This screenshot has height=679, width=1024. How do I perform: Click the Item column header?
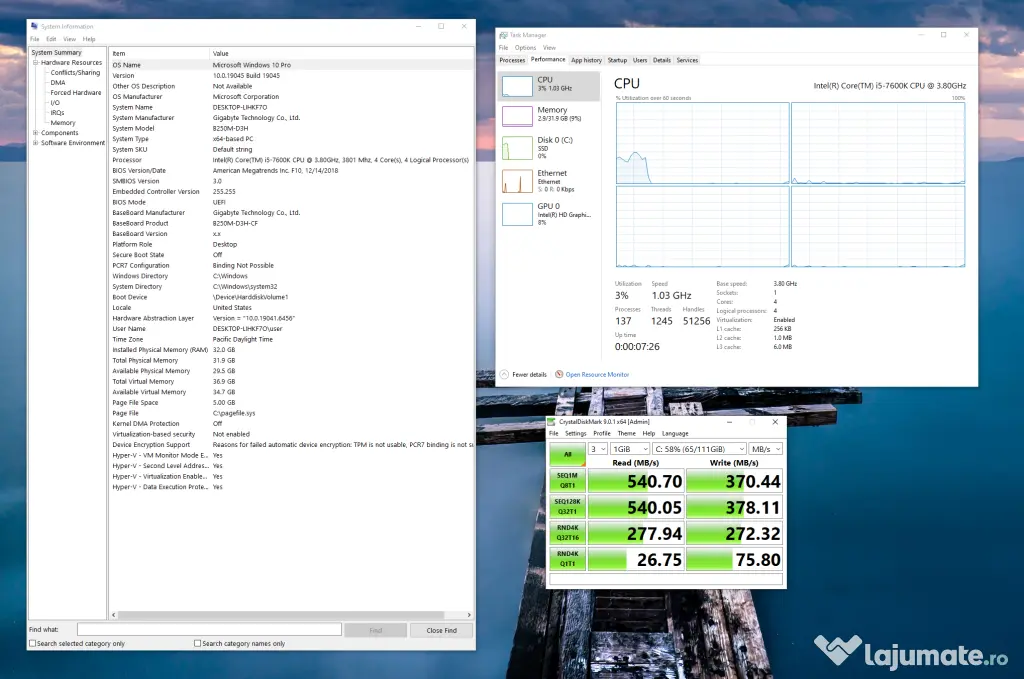(159, 54)
